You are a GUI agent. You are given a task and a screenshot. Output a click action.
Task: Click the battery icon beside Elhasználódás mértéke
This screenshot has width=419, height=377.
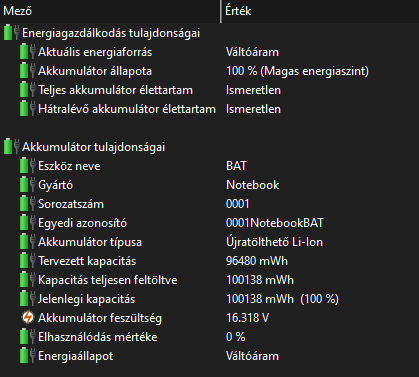coord(28,337)
